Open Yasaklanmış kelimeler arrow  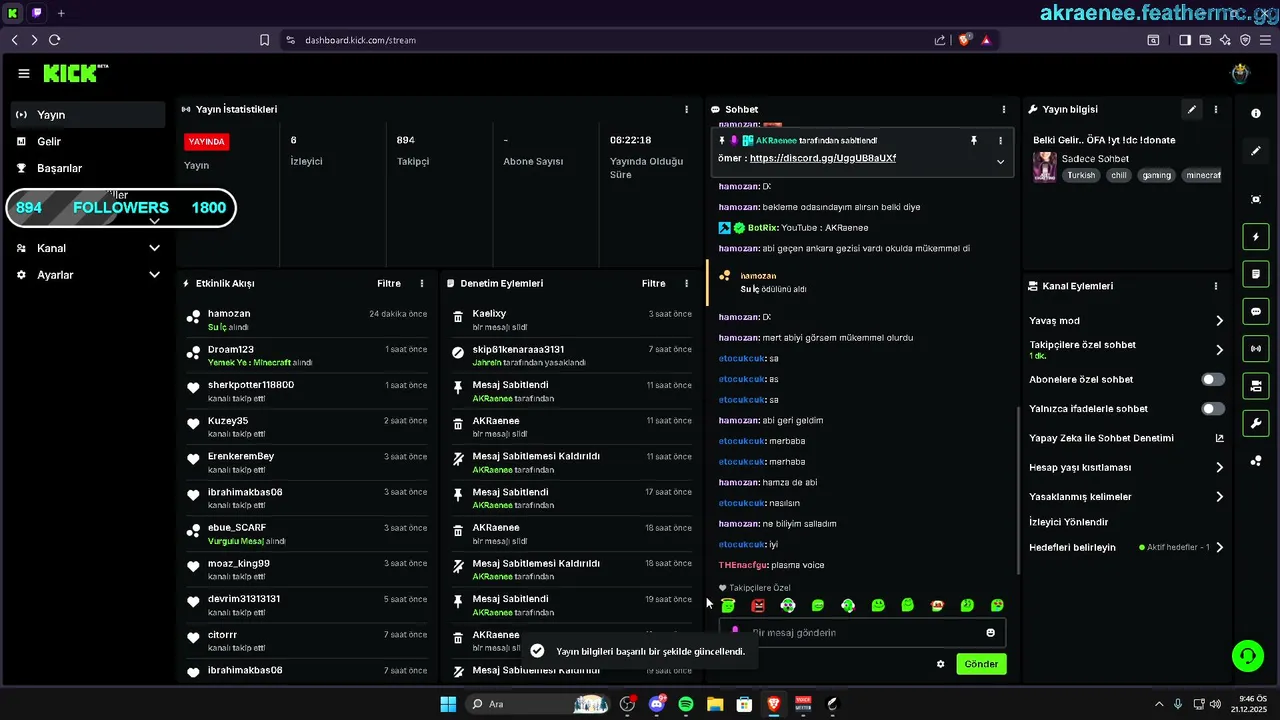pos(1219,496)
